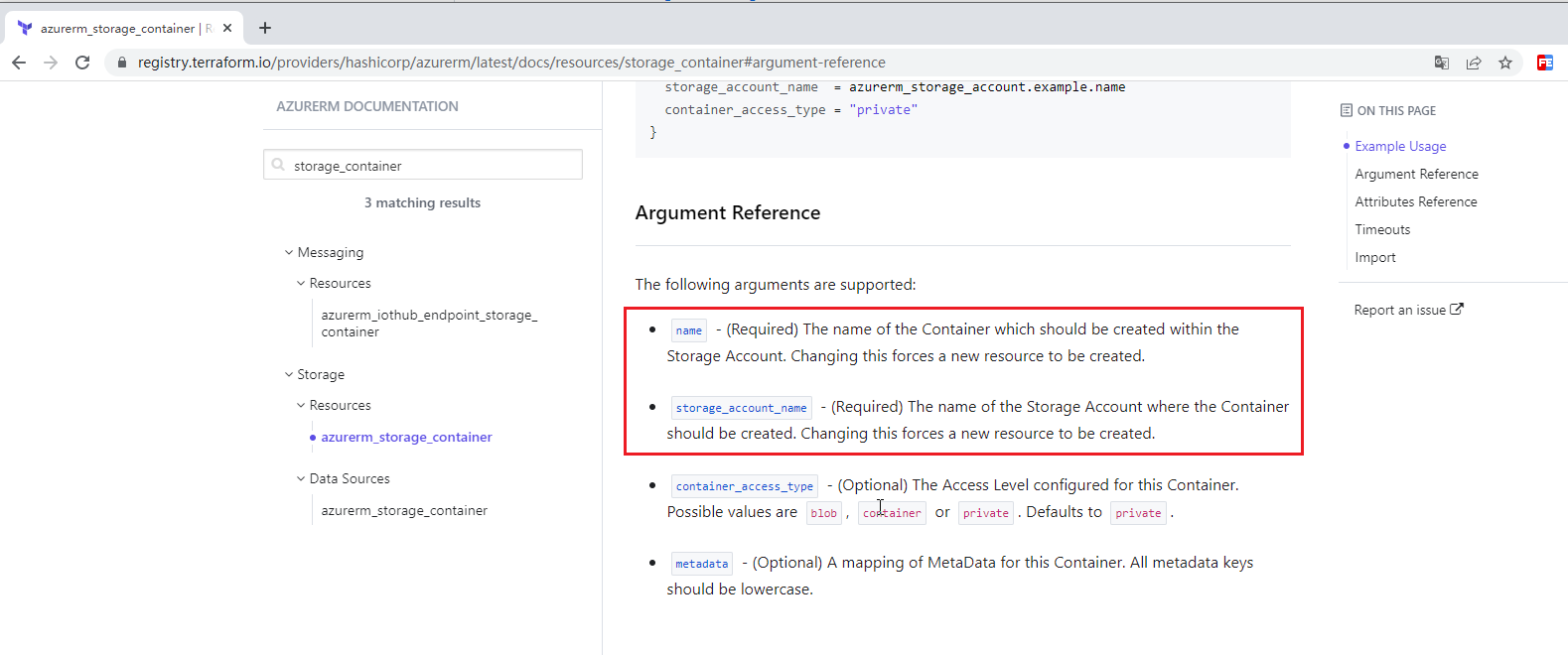Click 'The following arguments are supported' text
The height and width of the screenshot is (655, 1568).
coord(776,285)
